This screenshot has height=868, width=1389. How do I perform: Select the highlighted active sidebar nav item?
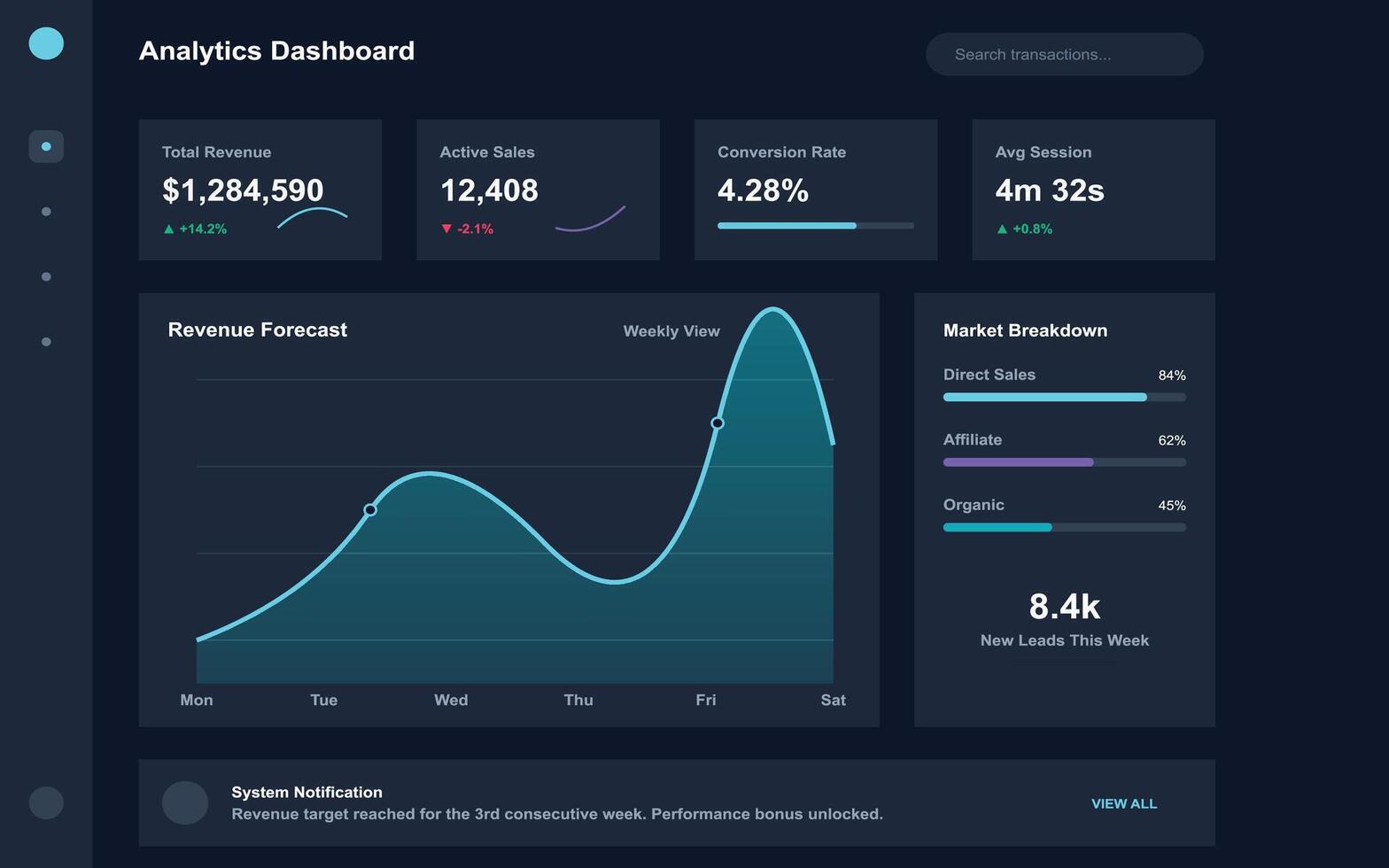coord(46,146)
